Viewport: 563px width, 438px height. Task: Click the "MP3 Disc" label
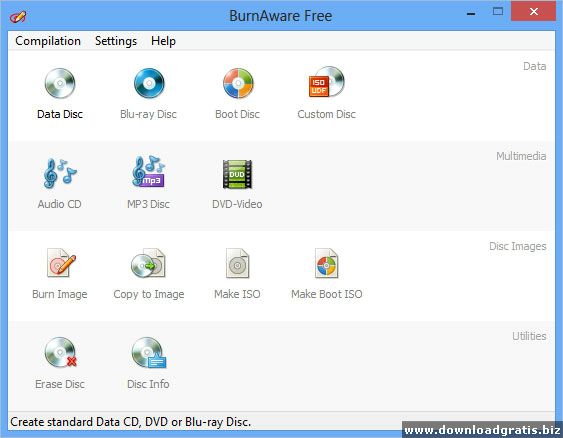pyautogui.click(x=148, y=204)
